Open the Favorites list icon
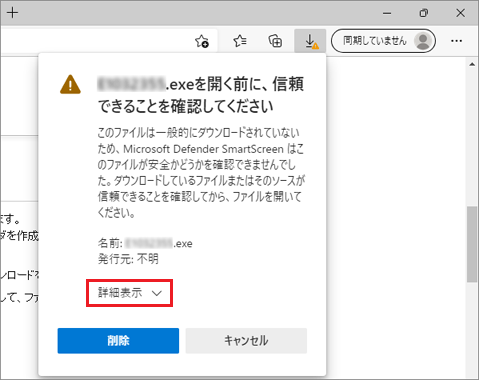Image resolution: width=479 pixels, height=380 pixels. (x=240, y=41)
